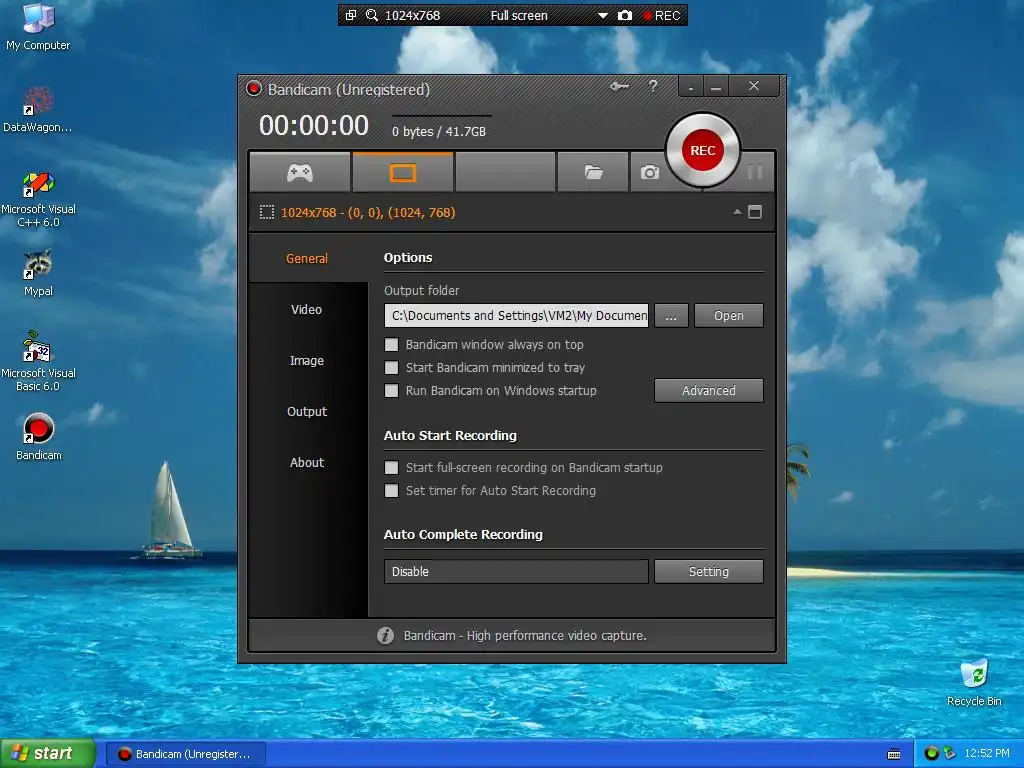
Task: Click the 00:00:00 recording timer
Action: pyautogui.click(x=314, y=125)
